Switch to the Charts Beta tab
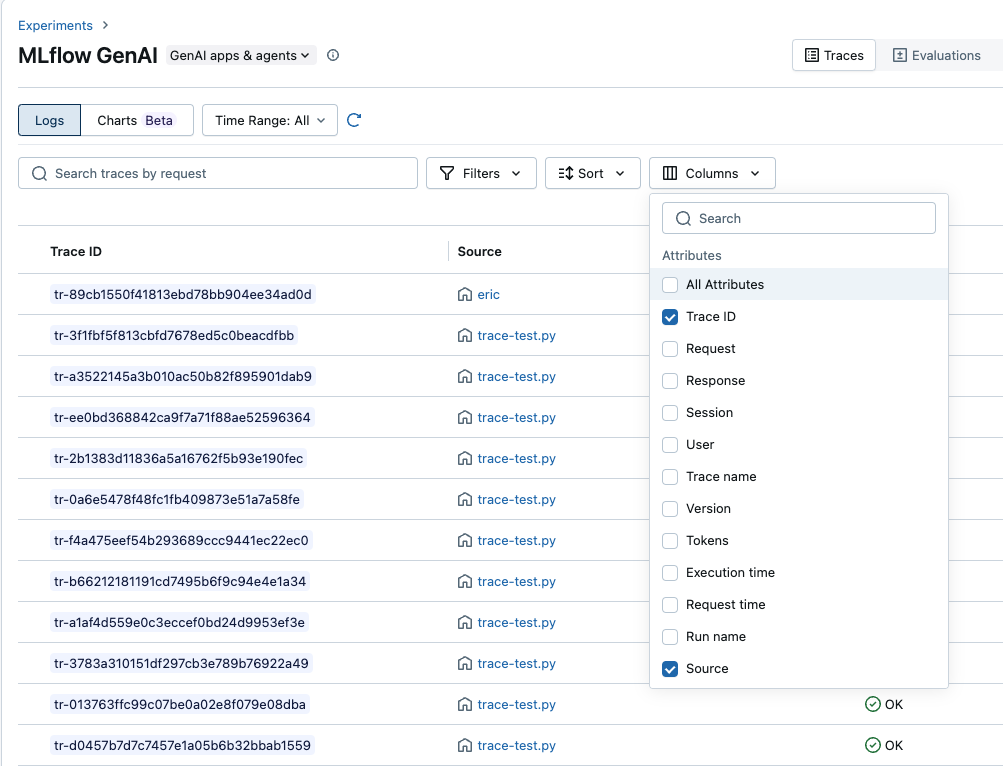The image size is (1003, 766). point(137,119)
